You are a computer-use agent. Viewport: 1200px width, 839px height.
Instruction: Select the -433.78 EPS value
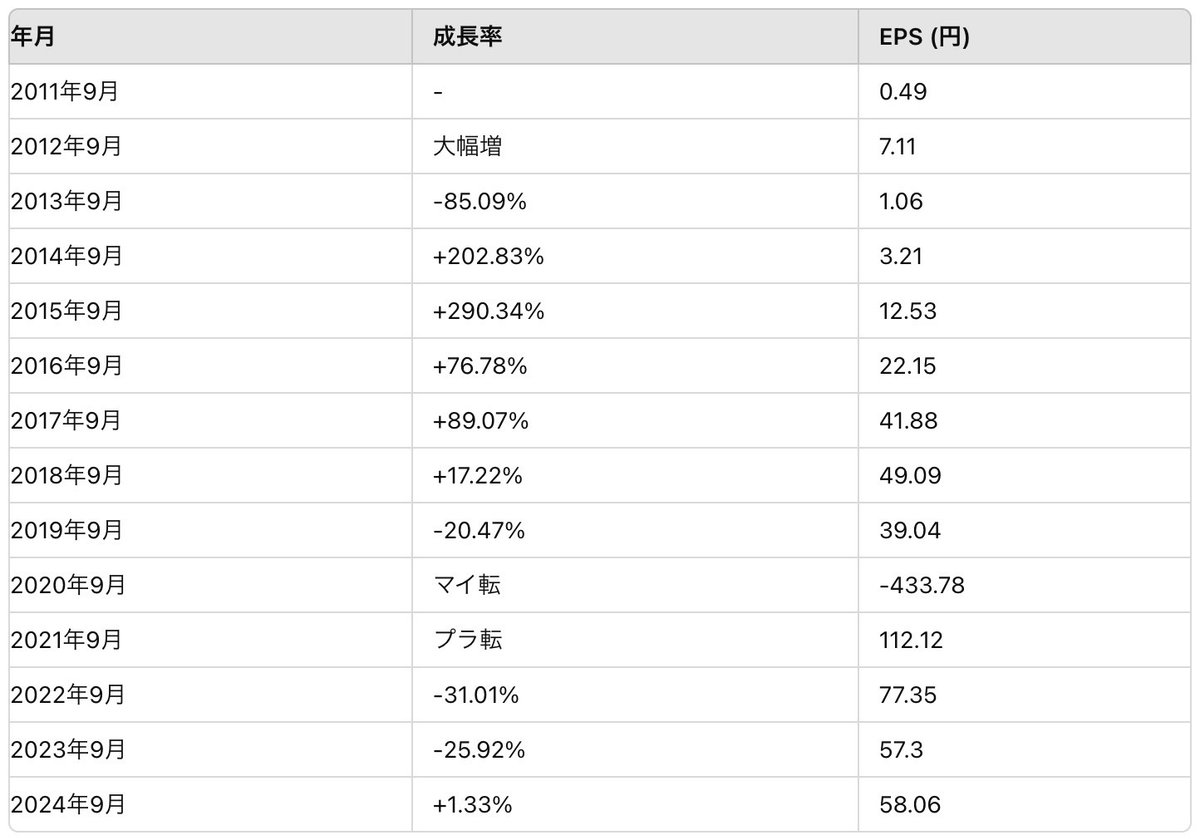[921, 585]
